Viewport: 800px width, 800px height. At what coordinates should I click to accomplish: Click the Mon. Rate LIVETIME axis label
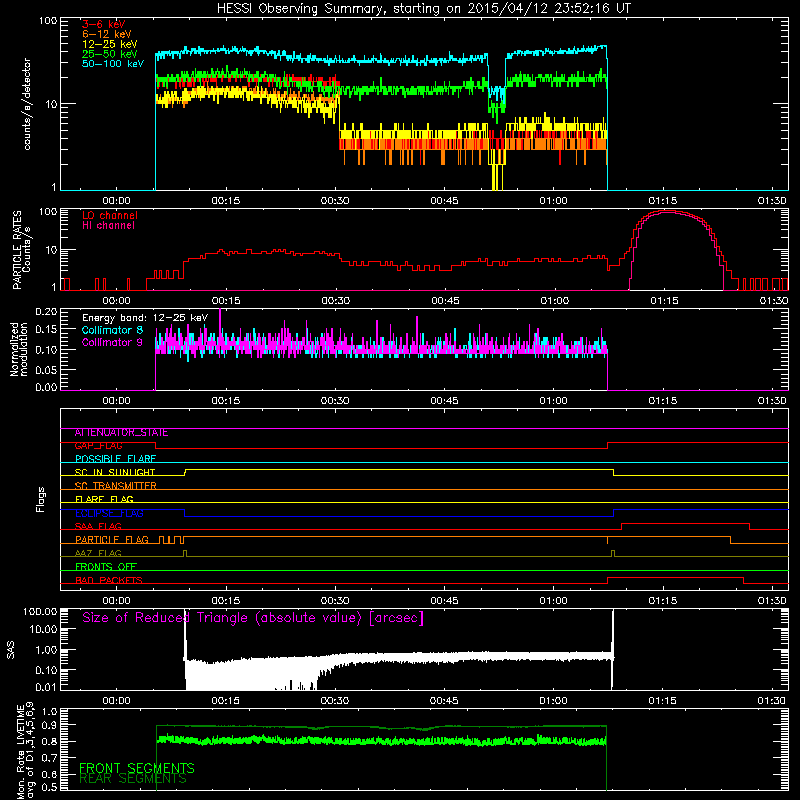[24, 750]
